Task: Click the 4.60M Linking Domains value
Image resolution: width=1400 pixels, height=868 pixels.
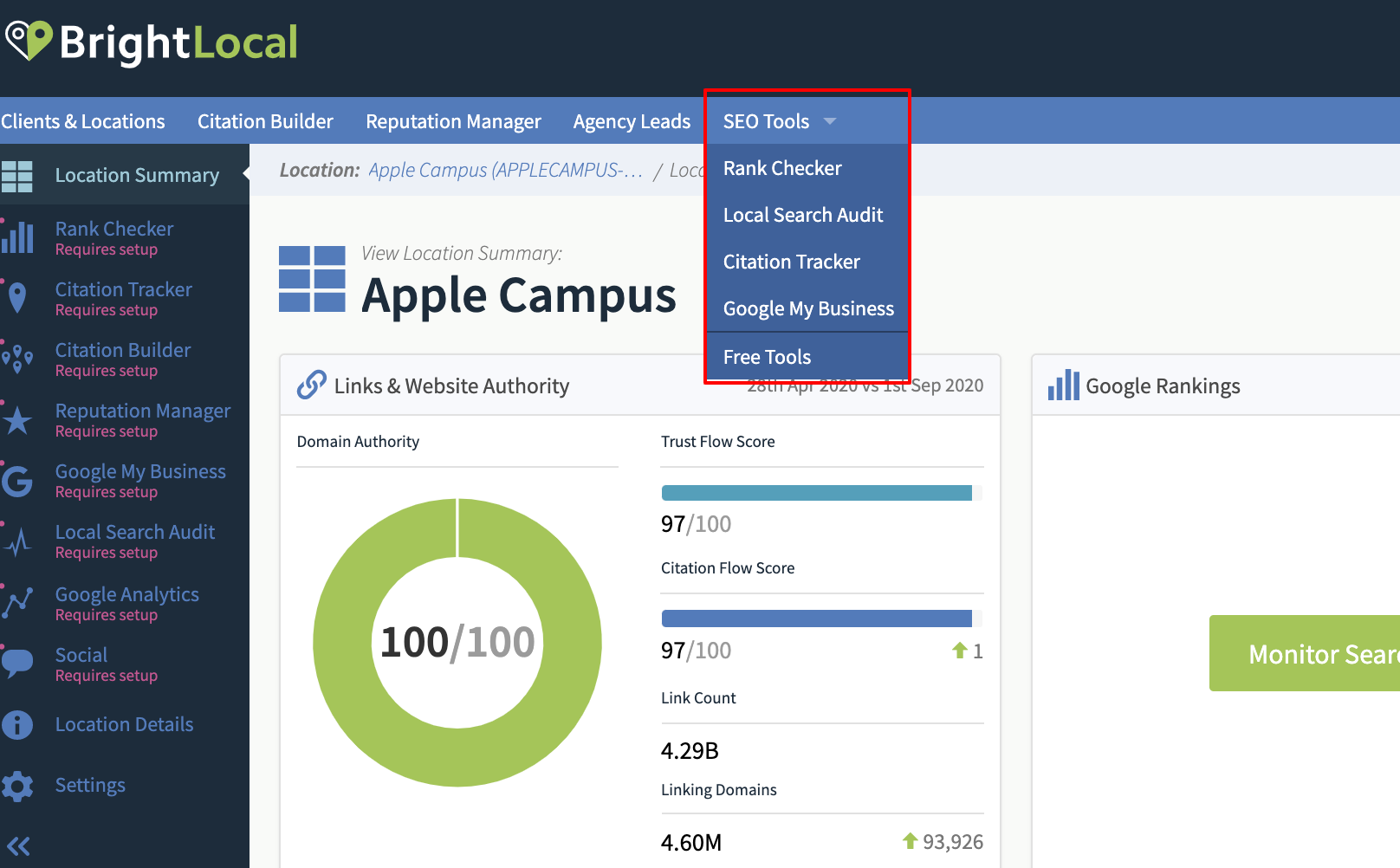Action: coord(690,842)
